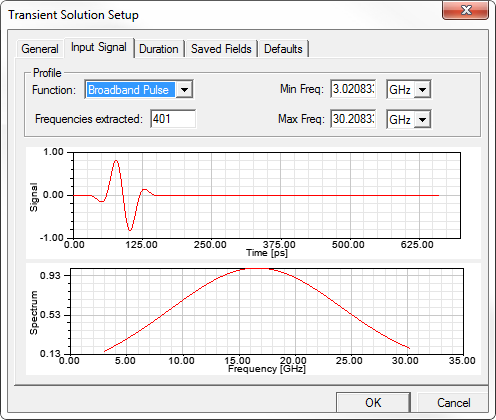Open the Duration tab
Image resolution: width=496 pixels, height=420 pixels.
(159, 49)
